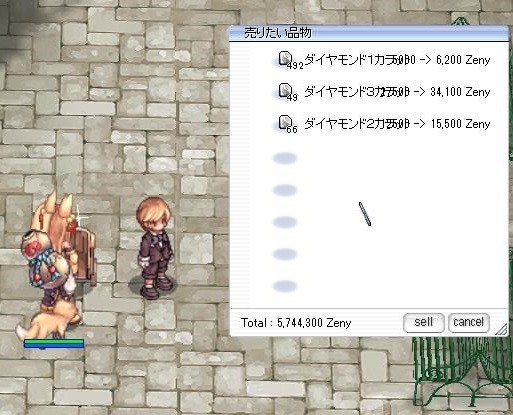
Task: Select the row priced 15,500 Zeny
Action: click(383, 124)
